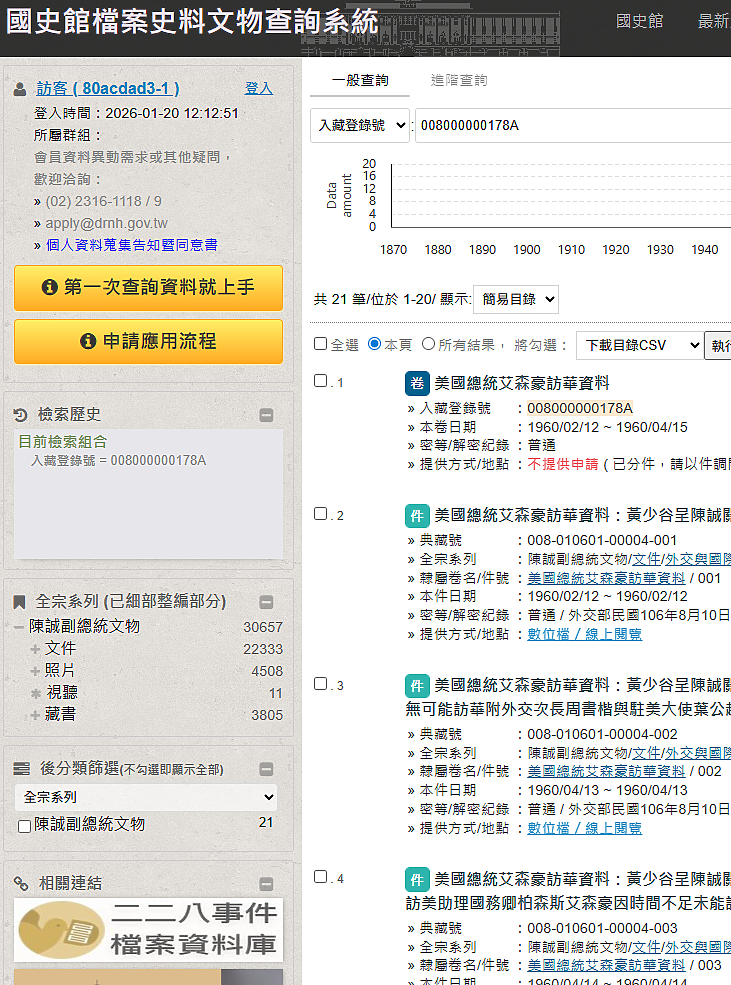This screenshot has height=985, width=731.
Task: Open 數位檔 / 線上閱覽 link for item 002
Action: click(584, 829)
